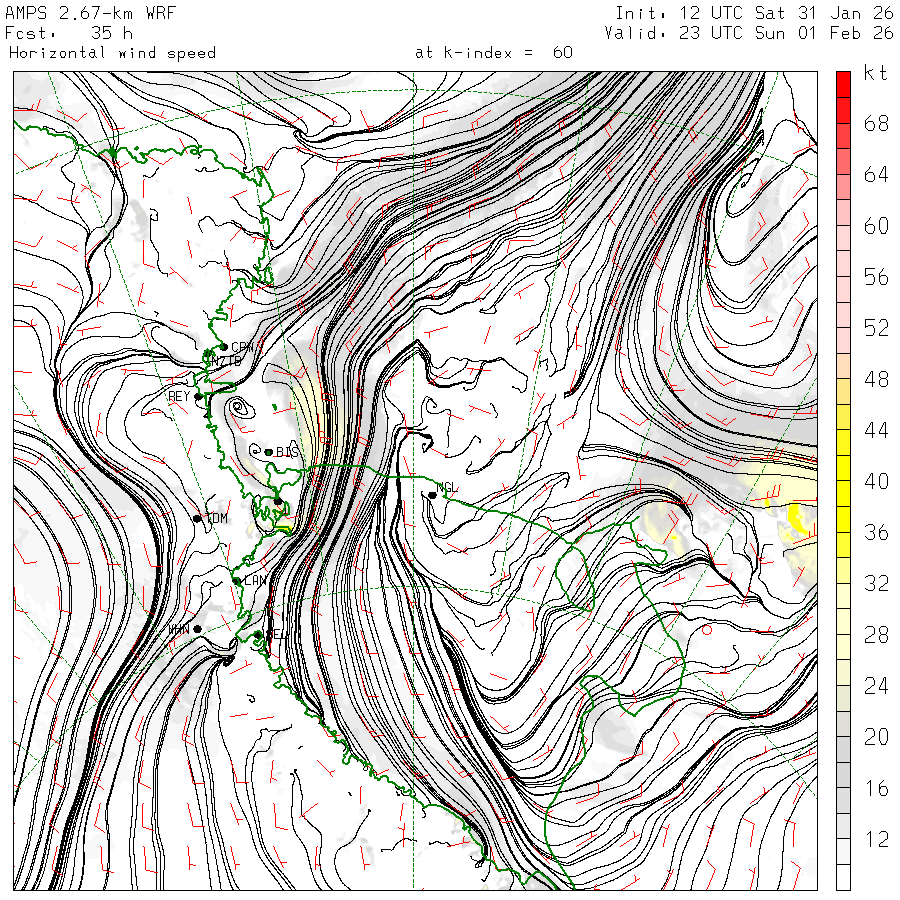Click the REY station label on the map
Screen dimensions: 900x900
tap(179, 397)
